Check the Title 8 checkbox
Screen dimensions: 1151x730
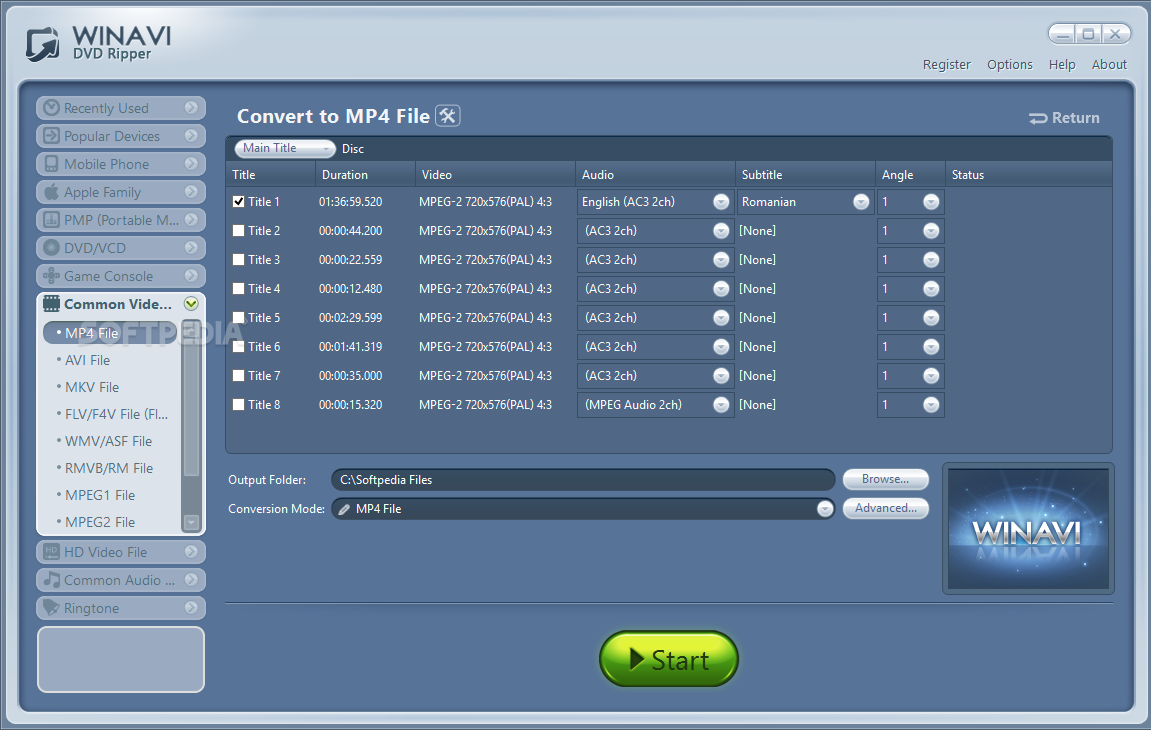coord(239,405)
